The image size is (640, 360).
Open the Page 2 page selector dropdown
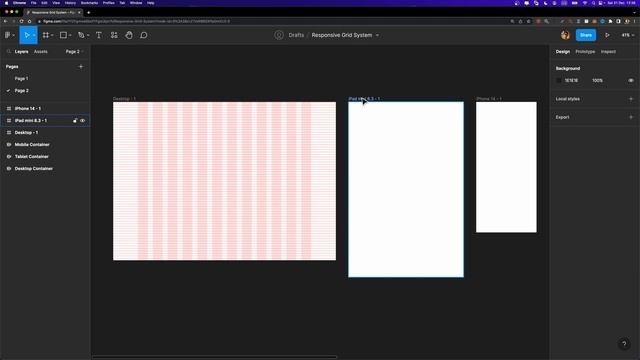74,52
